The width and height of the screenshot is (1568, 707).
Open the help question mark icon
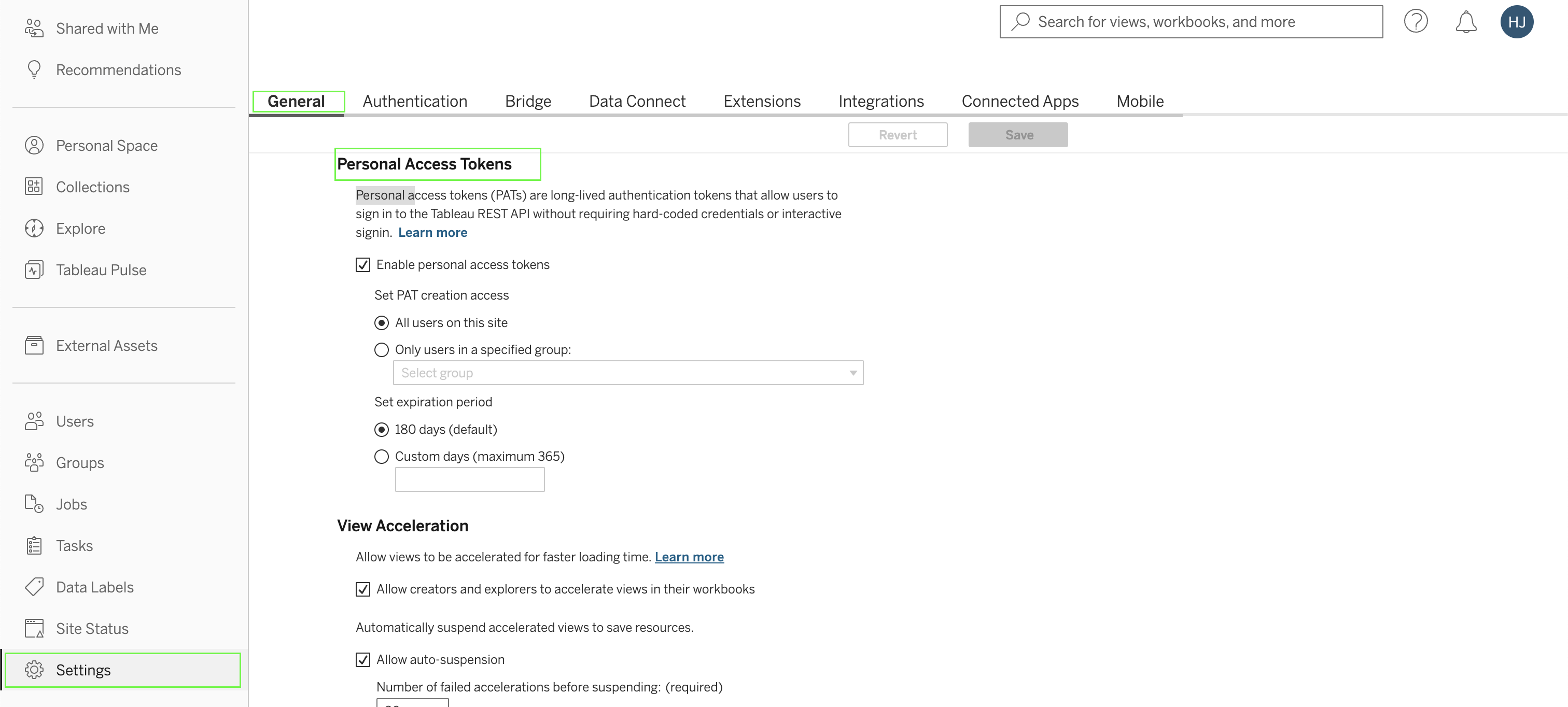1415,22
